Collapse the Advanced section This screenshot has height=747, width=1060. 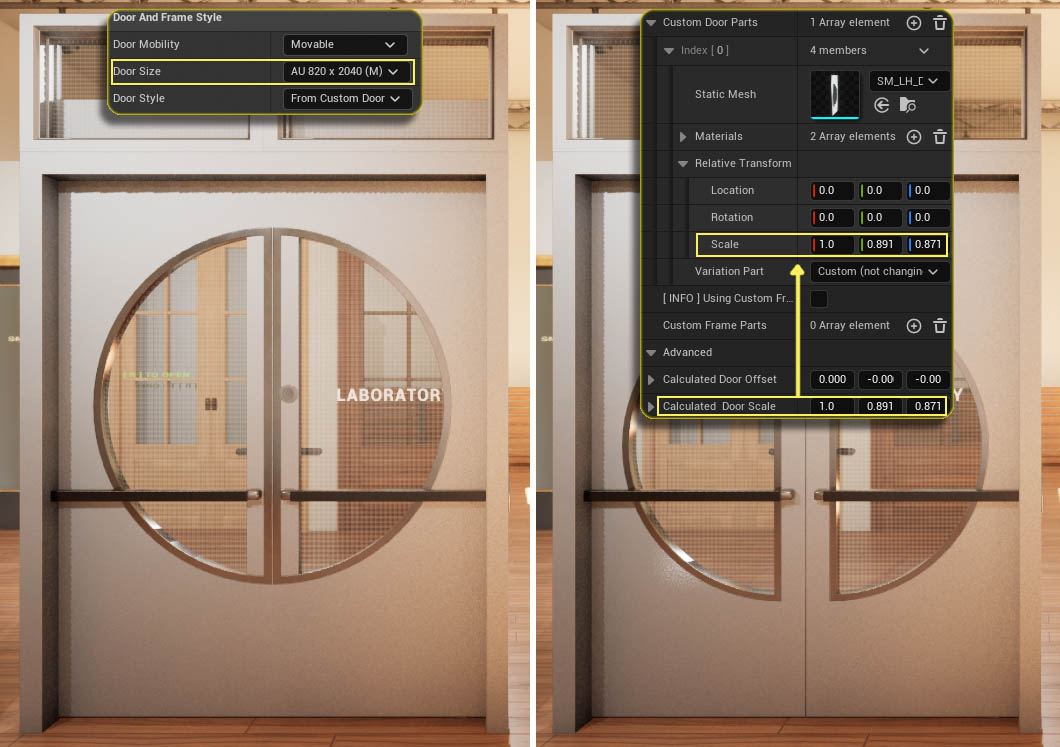(x=651, y=353)
